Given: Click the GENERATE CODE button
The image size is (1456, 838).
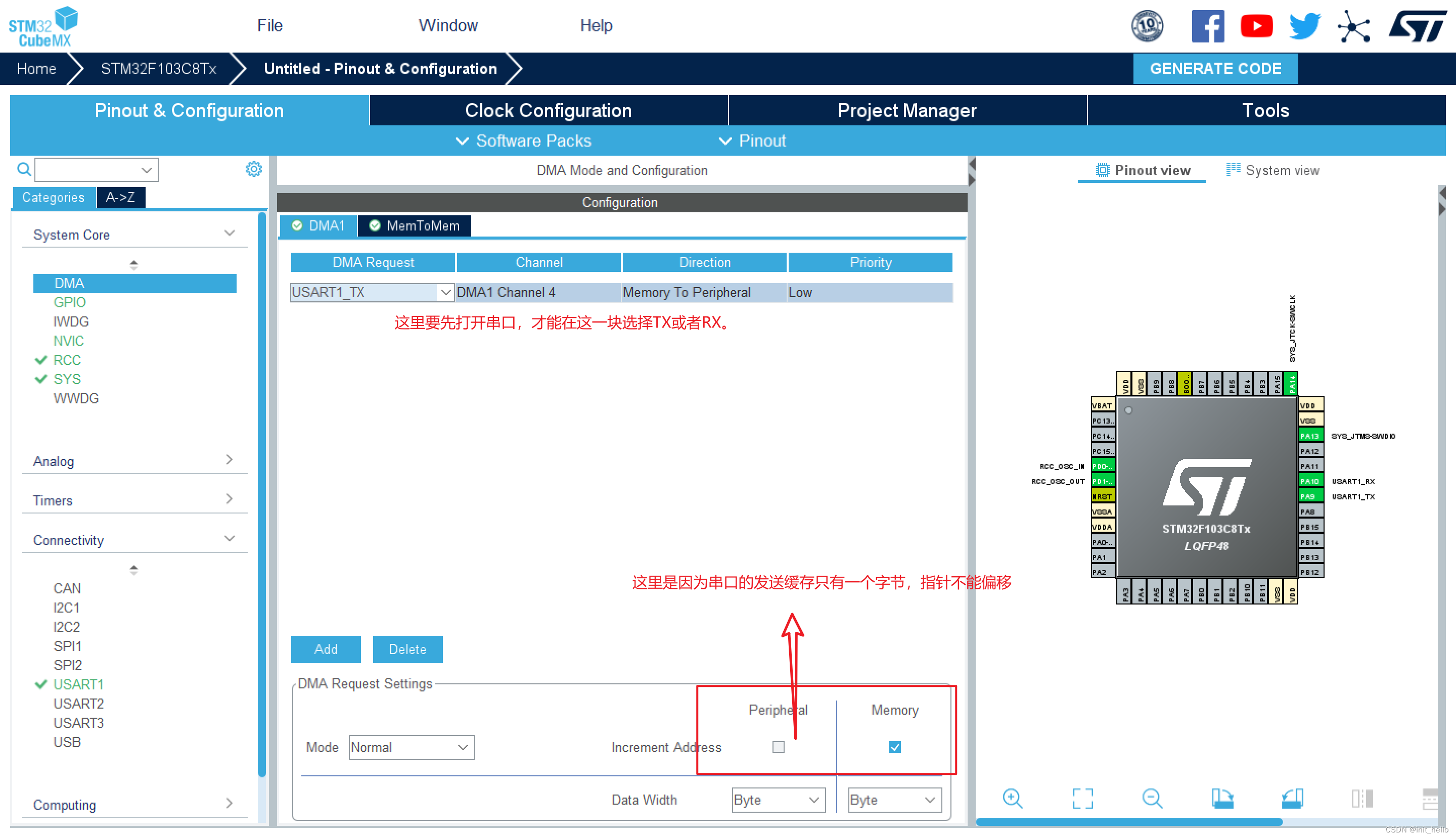Looking at the screenshot, I should (x=1215, y=69).
